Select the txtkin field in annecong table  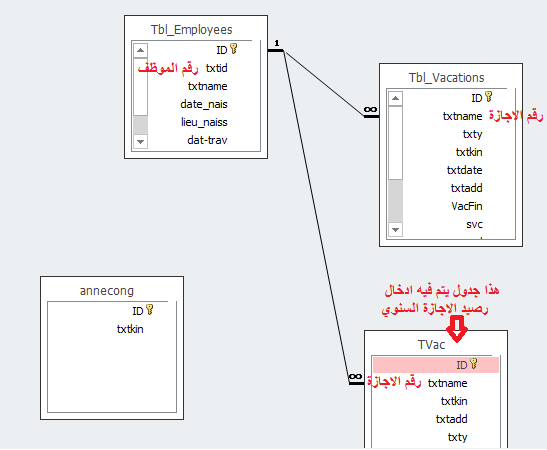[130, 329]
